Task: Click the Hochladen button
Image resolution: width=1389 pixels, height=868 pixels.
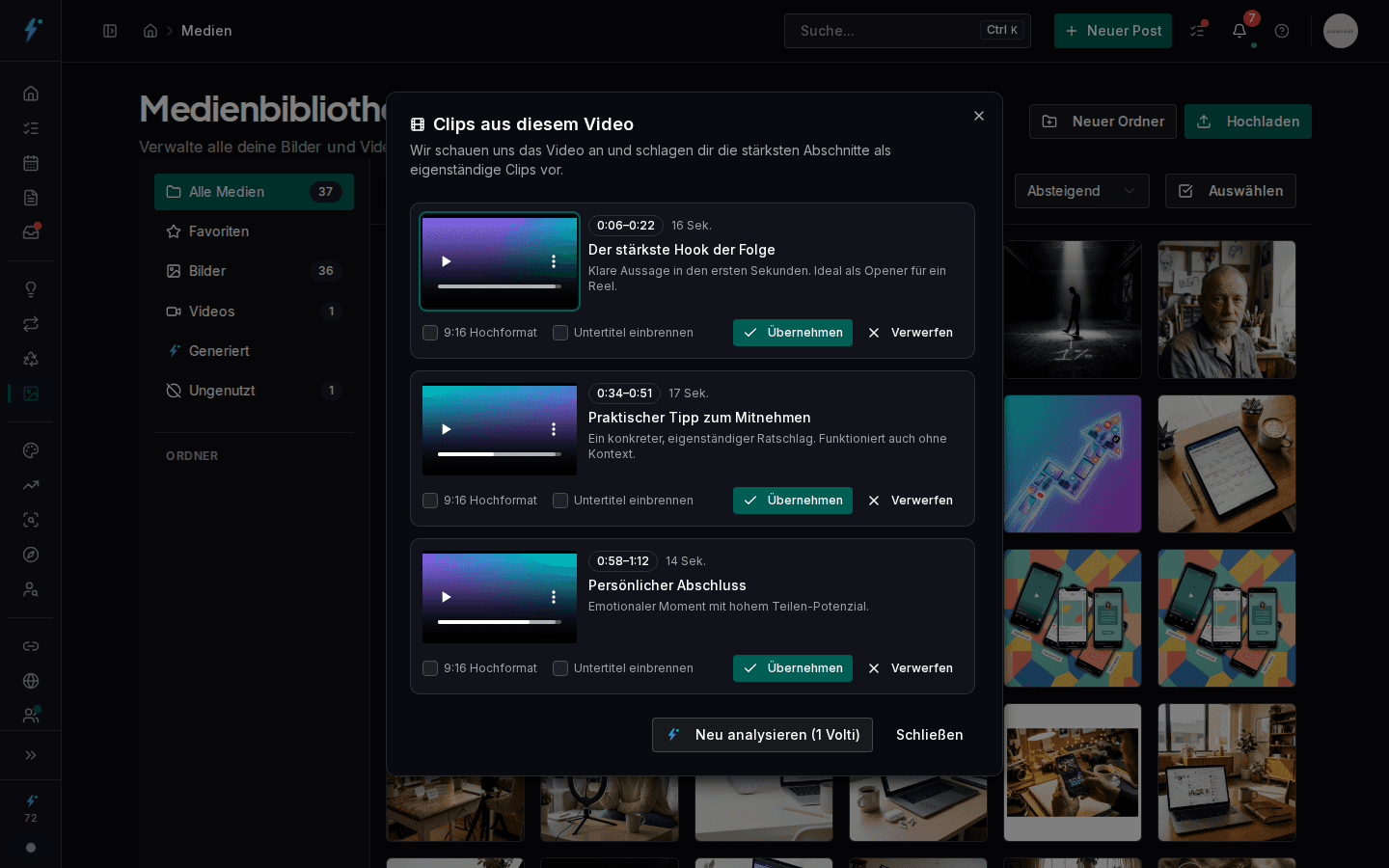Action: tap(1248, 122)
